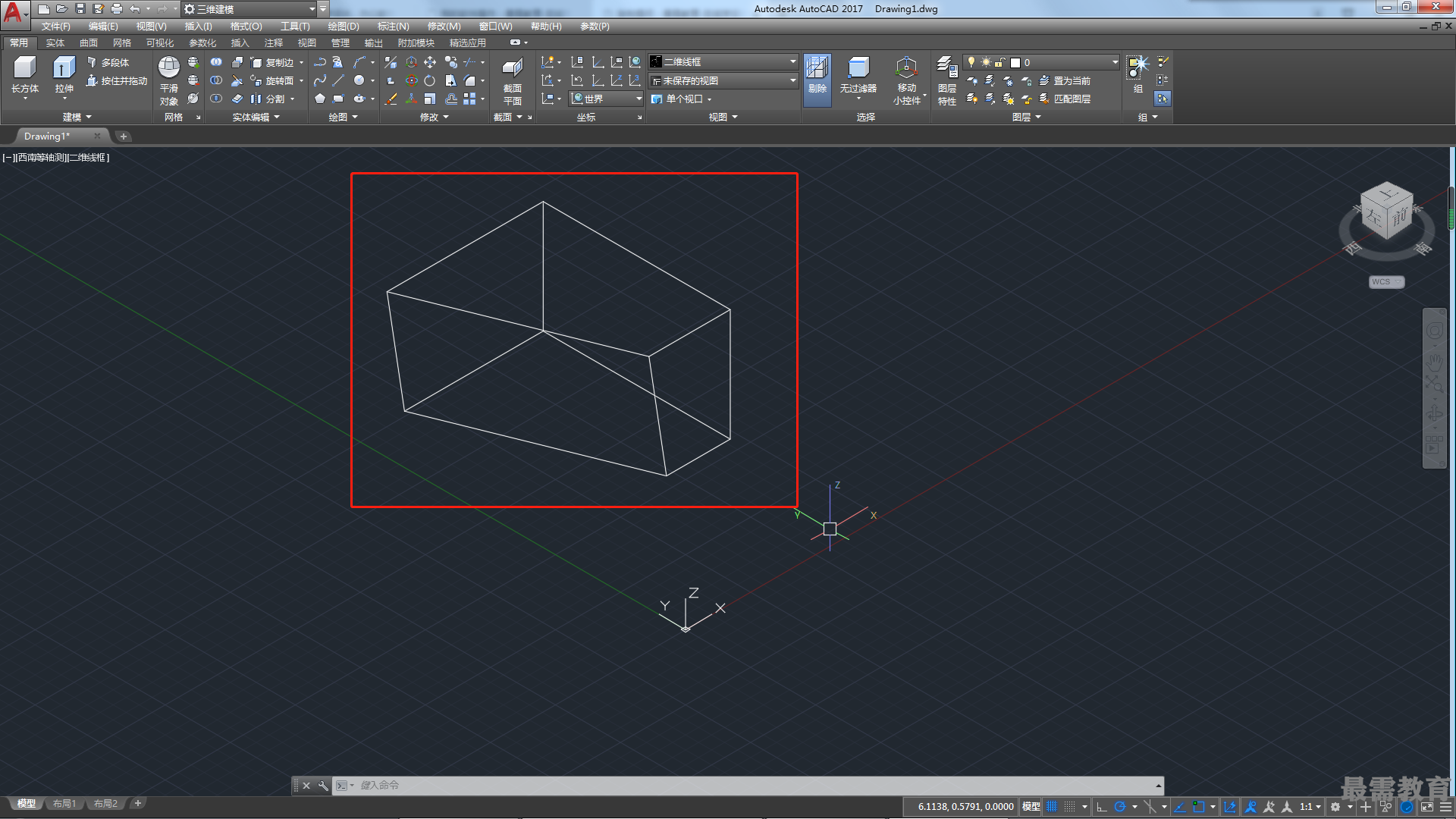Open the 1:1 annotation scale dropdown
Screen dimensions: 1456x819
pos(1310,807)
